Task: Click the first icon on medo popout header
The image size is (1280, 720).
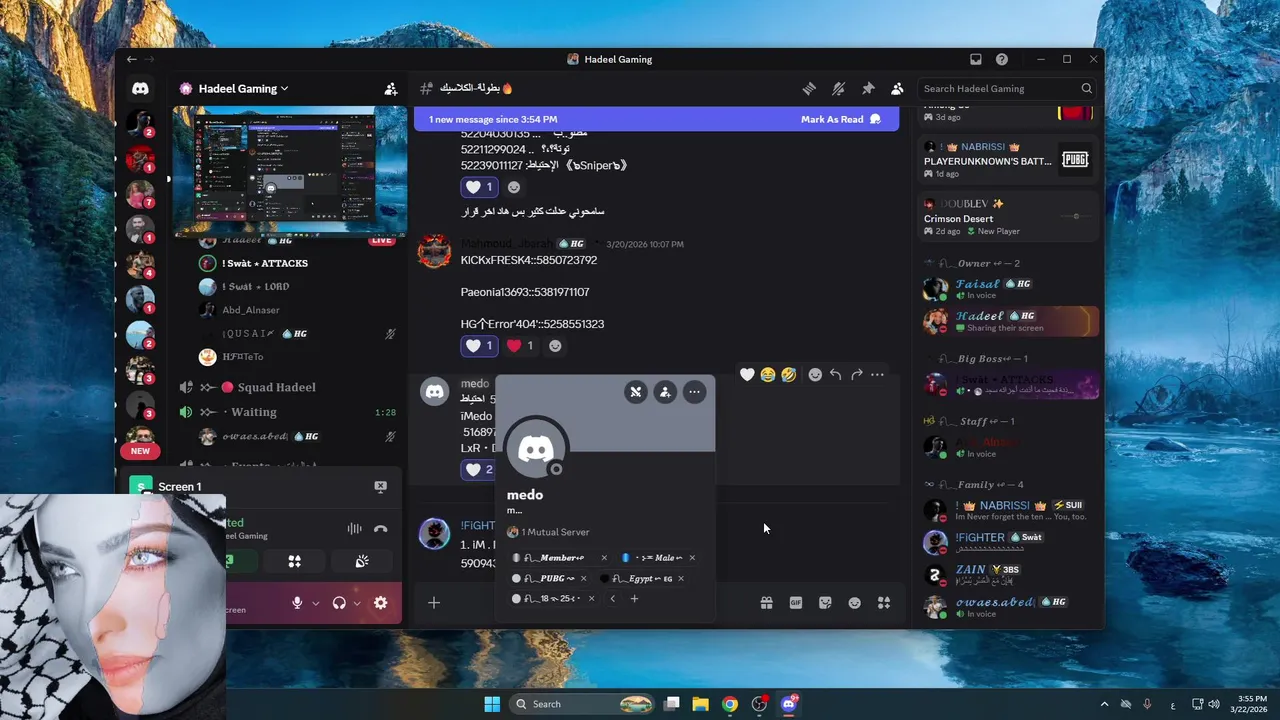Action: [636, 392]
